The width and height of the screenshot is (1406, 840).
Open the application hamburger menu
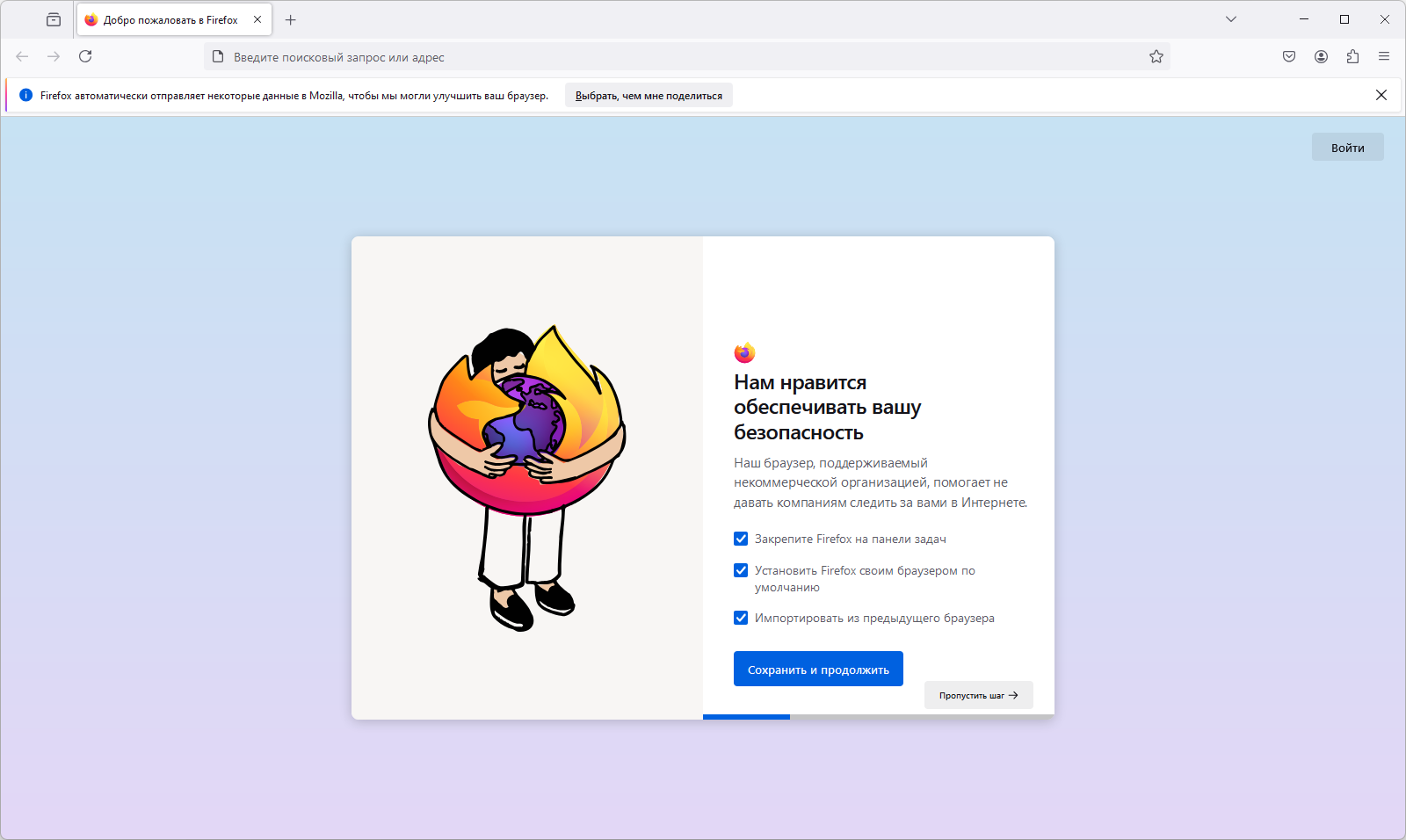pyautogui.click(x=1384, y=56)
